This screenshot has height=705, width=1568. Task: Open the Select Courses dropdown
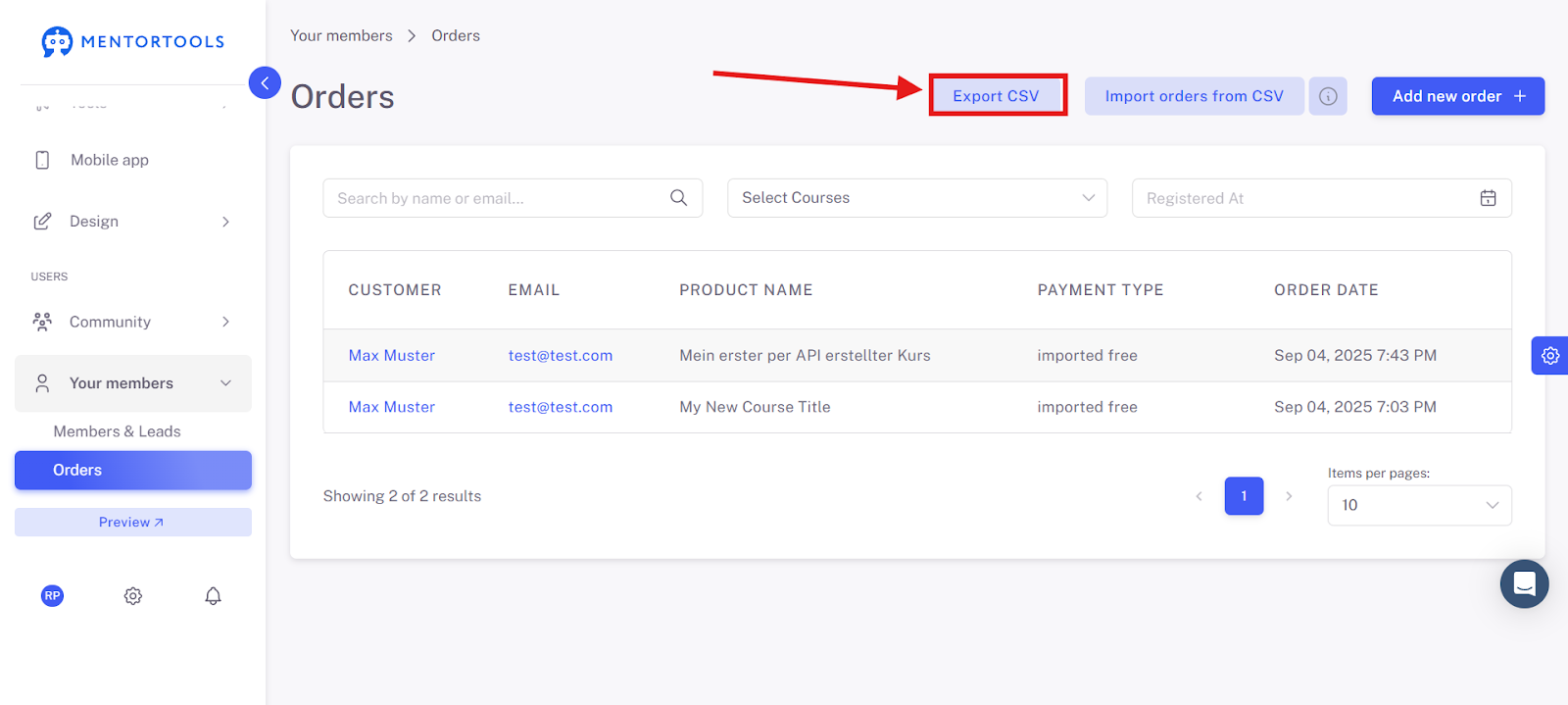point(917,198)
